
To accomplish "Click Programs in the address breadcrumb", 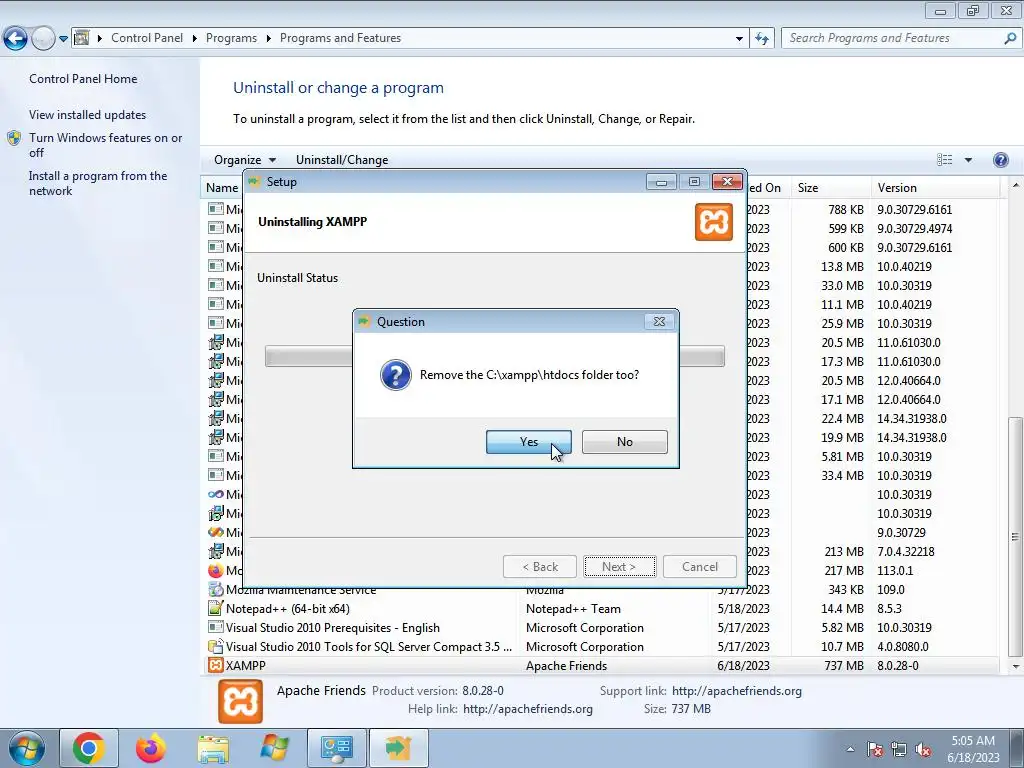I will 231,38.
